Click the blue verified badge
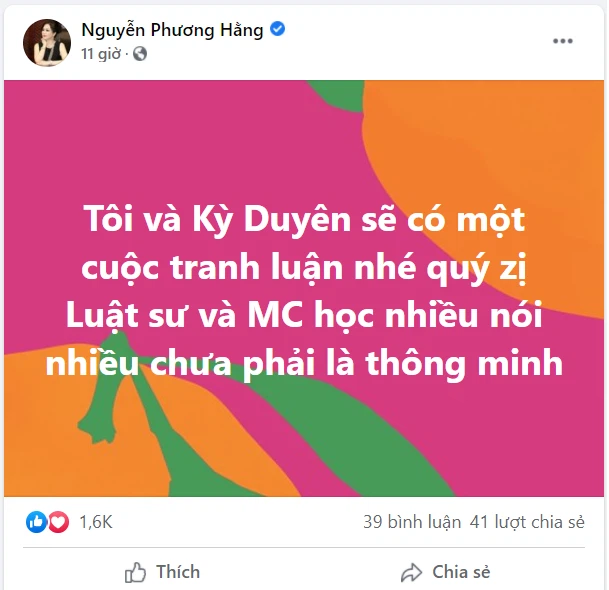 click(277, 29)
